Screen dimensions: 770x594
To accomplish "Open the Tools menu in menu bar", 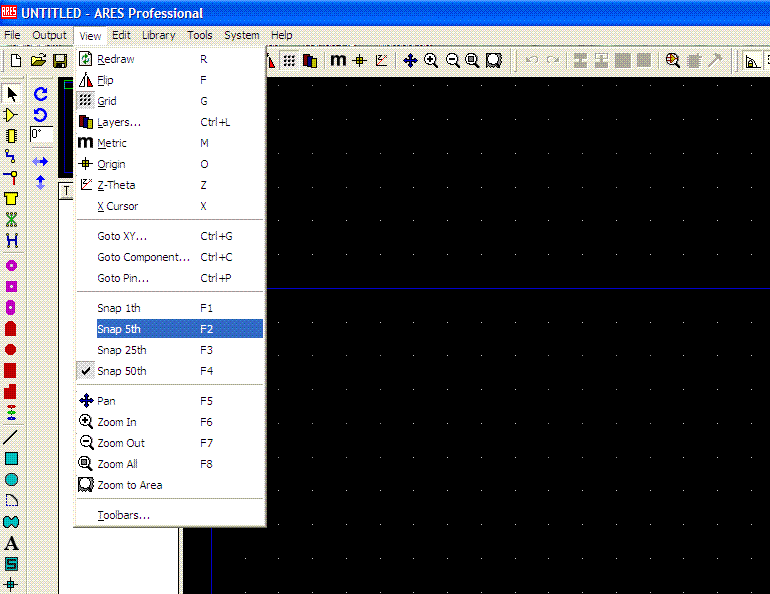I will 200,35.
